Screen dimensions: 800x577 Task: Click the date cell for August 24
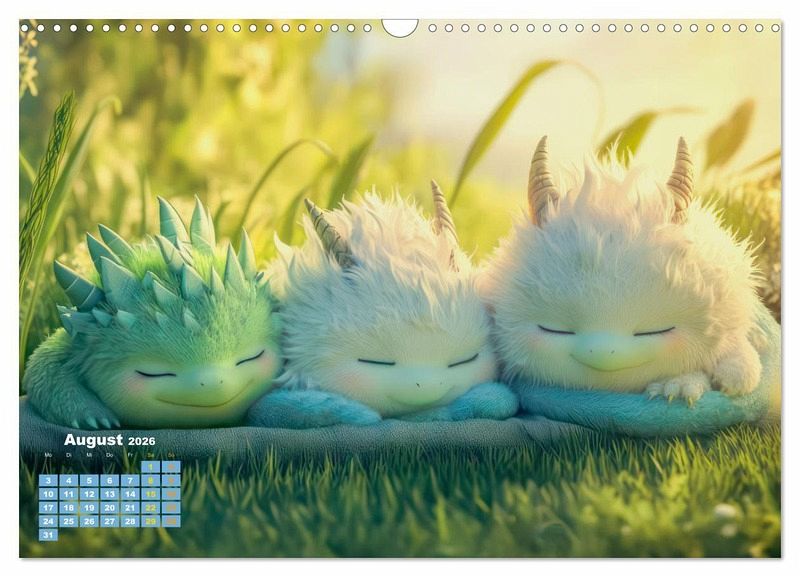[x=47, y=521]
